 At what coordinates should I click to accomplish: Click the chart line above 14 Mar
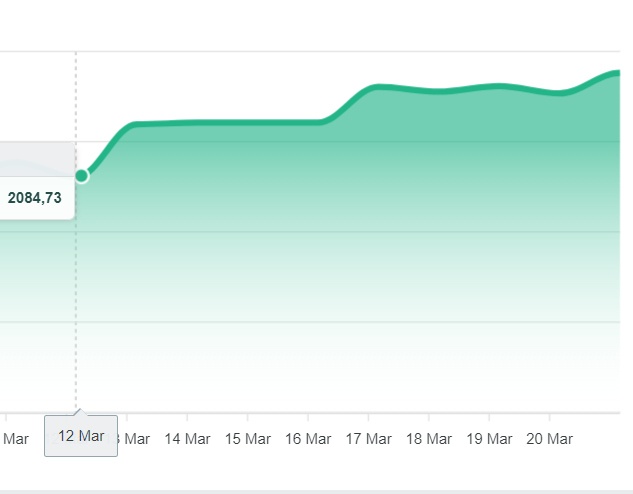(x=187, y=122)
